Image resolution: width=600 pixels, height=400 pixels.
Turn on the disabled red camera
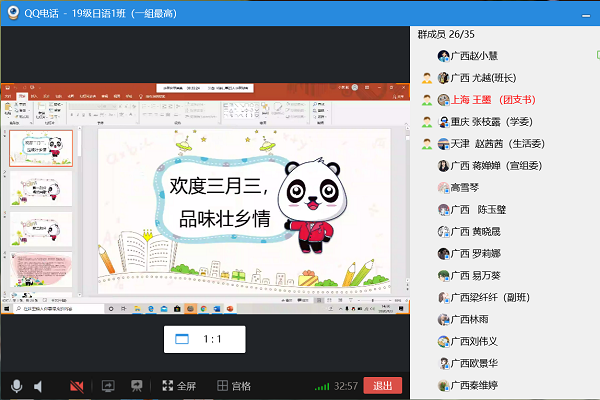[77, 386]
